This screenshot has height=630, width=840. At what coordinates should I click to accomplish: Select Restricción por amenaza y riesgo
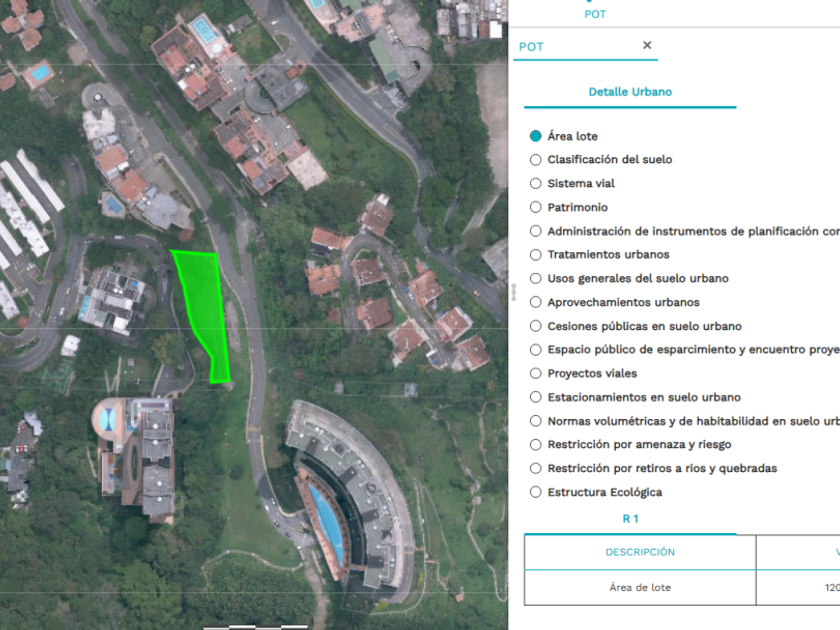pos(536,445)
